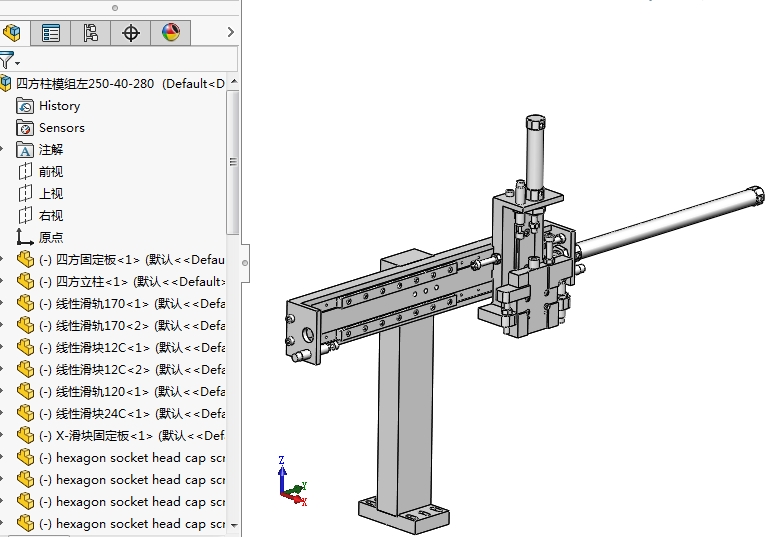Click the XYZ coordinate triad in the viewport
This screenshot has width=772, height=537.
click(292, 481)
